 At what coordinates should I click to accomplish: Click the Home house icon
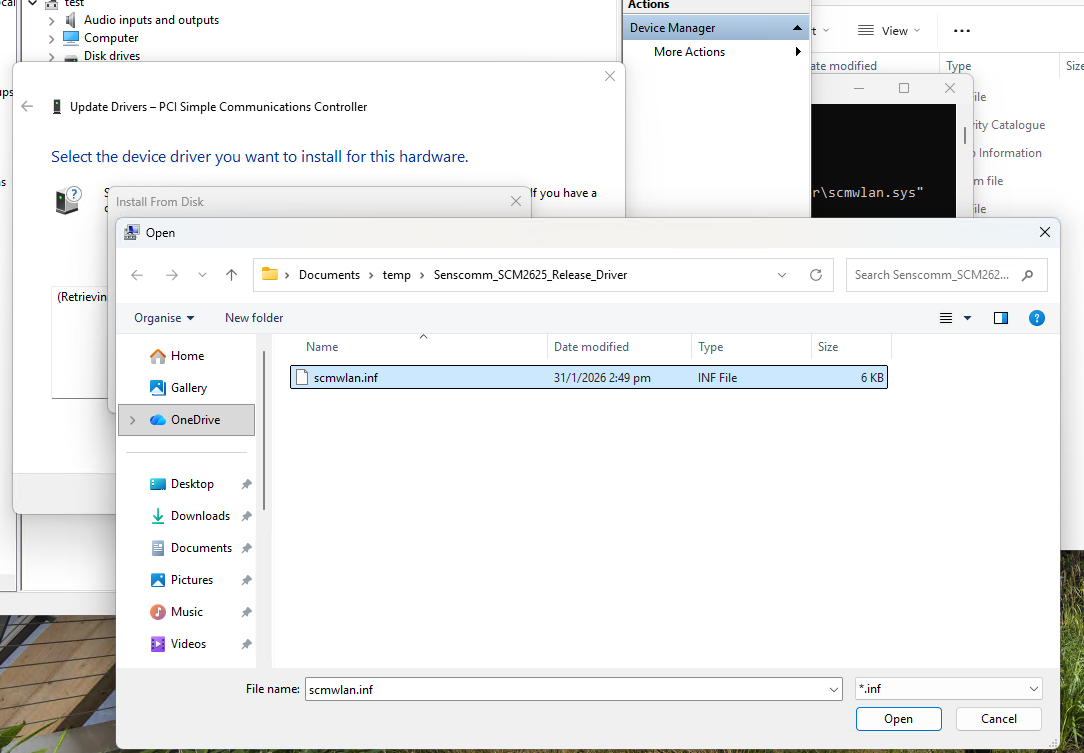(x=158, y=355)
